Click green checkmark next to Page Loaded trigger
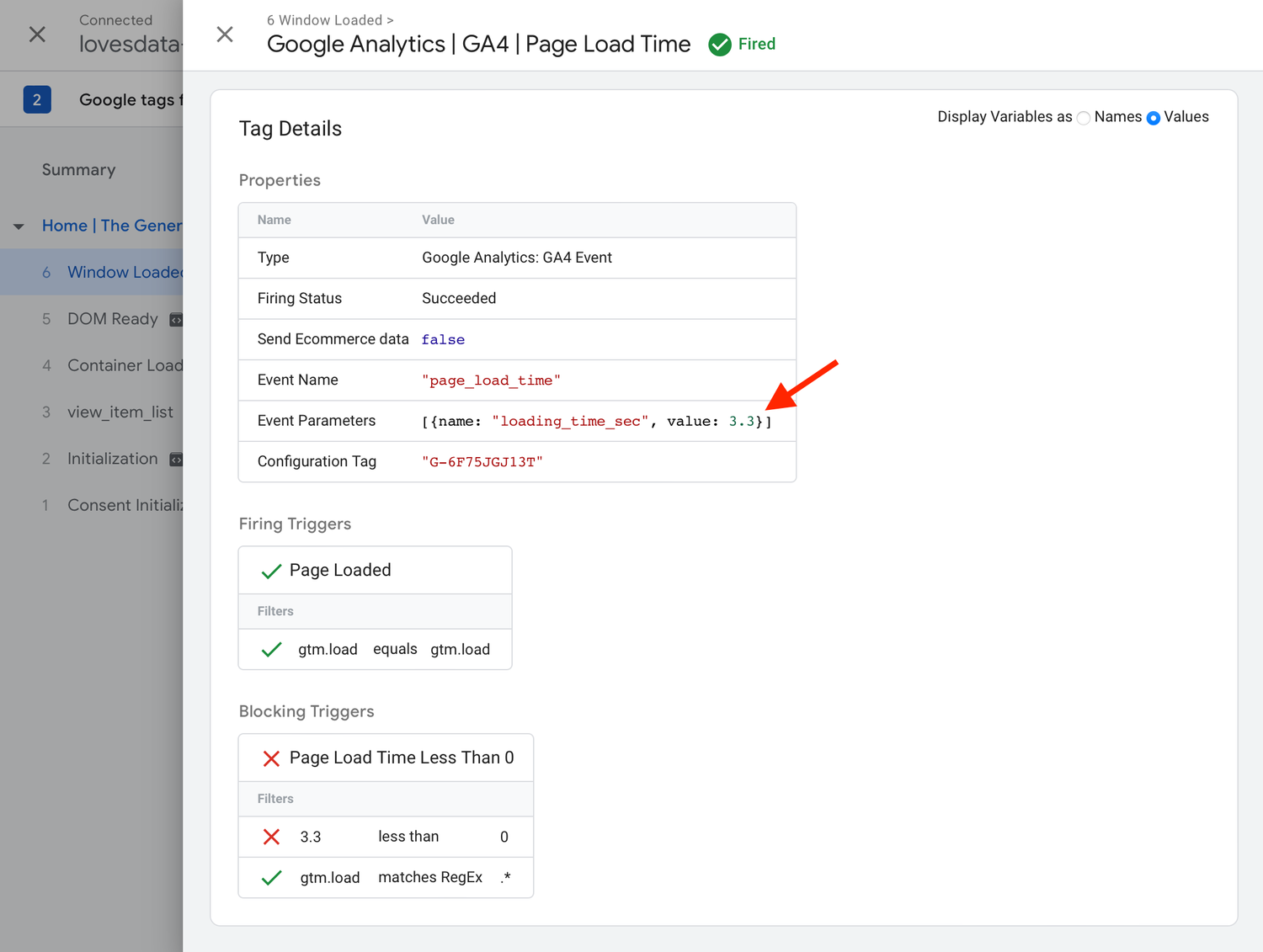Image resolution: width=1263 pixels, height=952 pixels. (x=271, y=572)
